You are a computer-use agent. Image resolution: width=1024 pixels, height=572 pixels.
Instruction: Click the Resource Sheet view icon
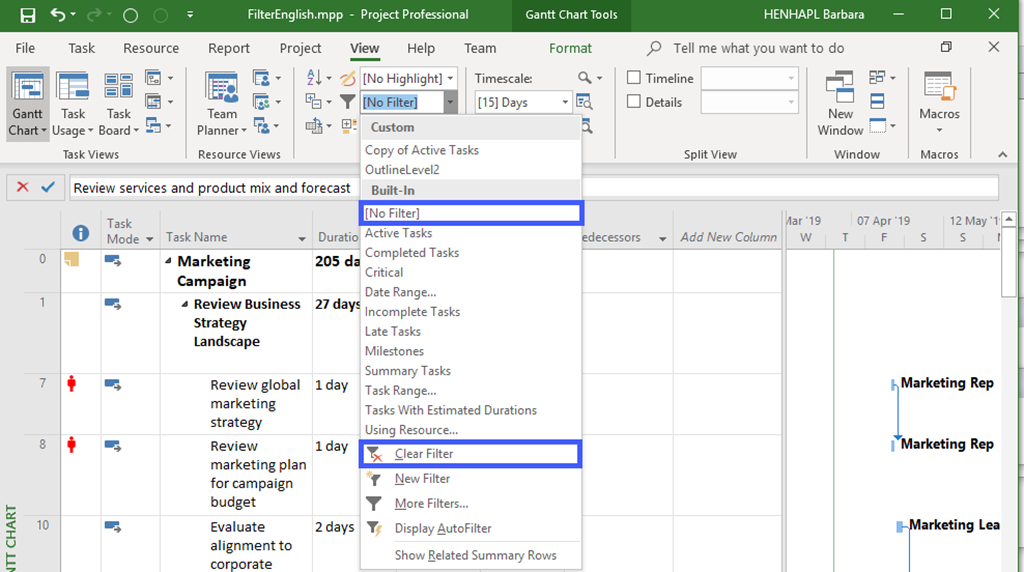261,102
